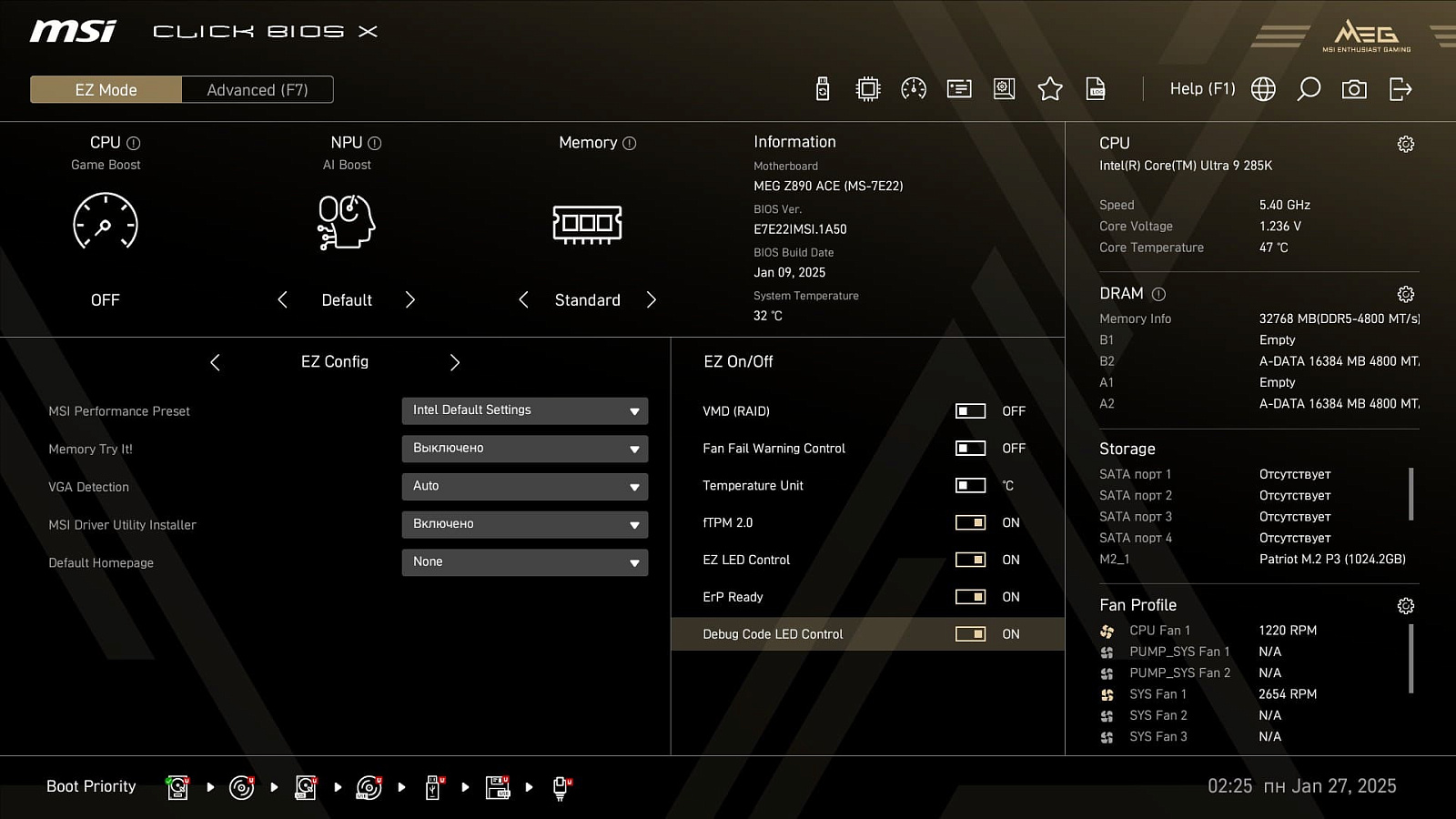Open Help (F1)

(1202, 88)
